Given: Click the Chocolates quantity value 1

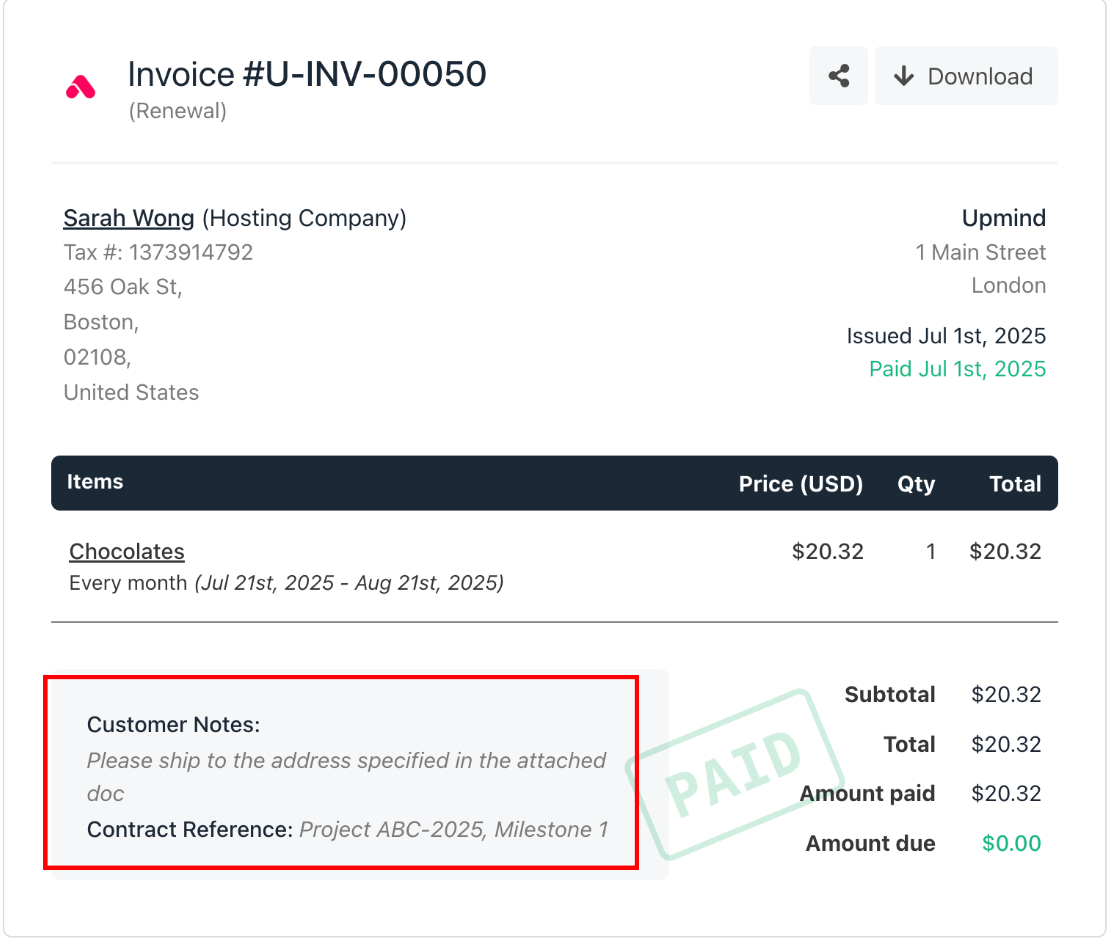Looking at the screenshot, I should (x=931, y=551).
